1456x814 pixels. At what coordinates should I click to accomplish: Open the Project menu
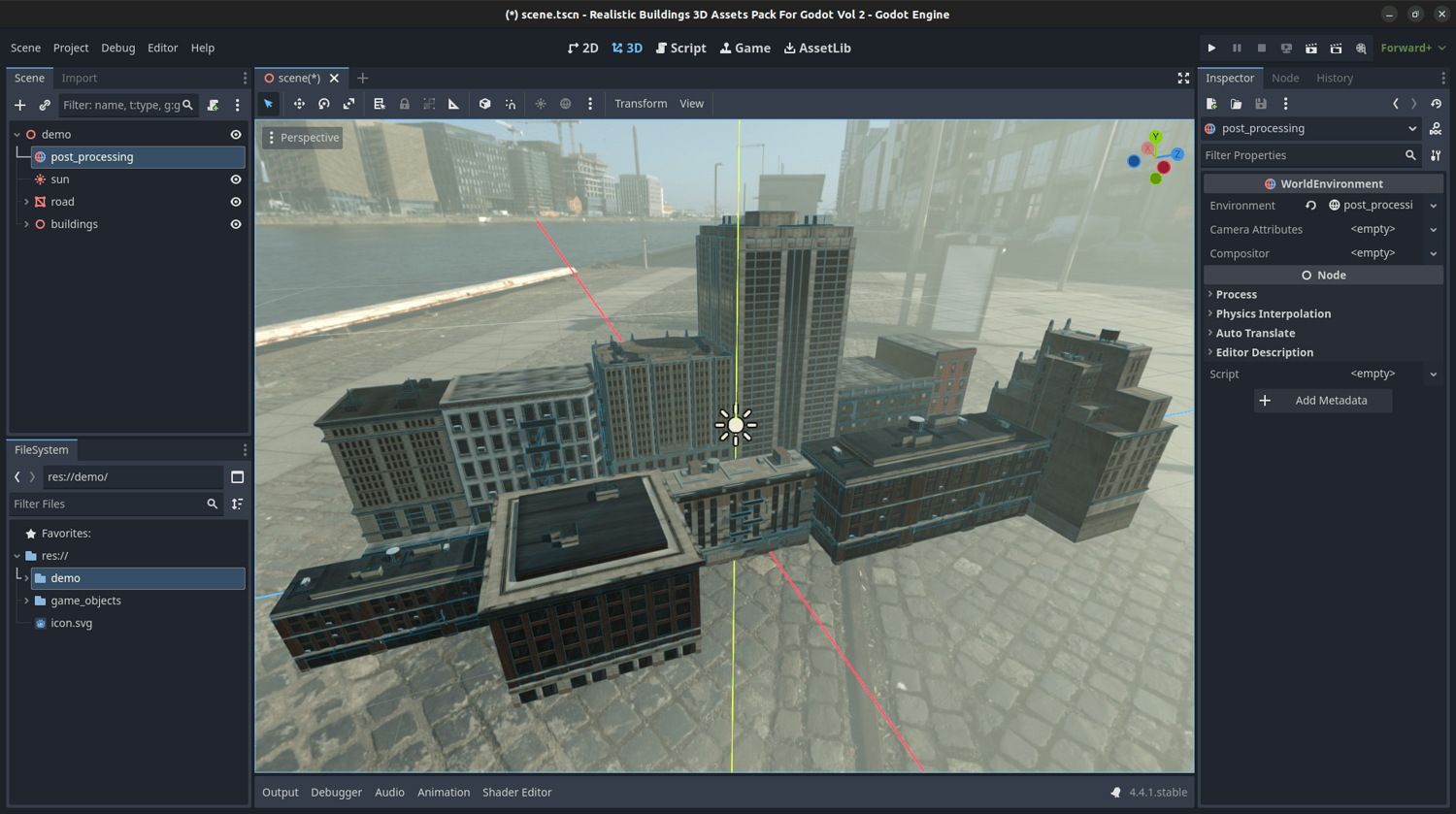pyautogui.click(x=71, y=48)
